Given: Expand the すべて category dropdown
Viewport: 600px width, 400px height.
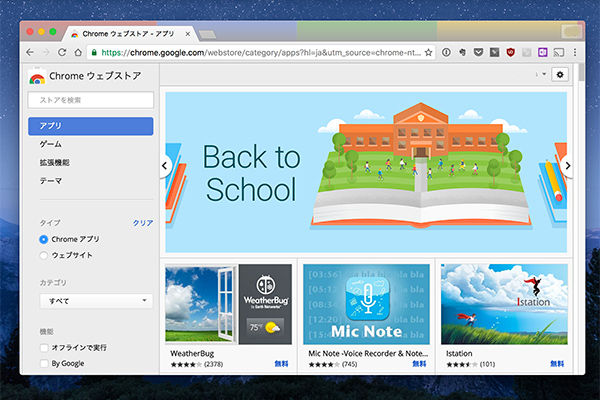Looking at the screenshot, I should click(x=96, y=301).
